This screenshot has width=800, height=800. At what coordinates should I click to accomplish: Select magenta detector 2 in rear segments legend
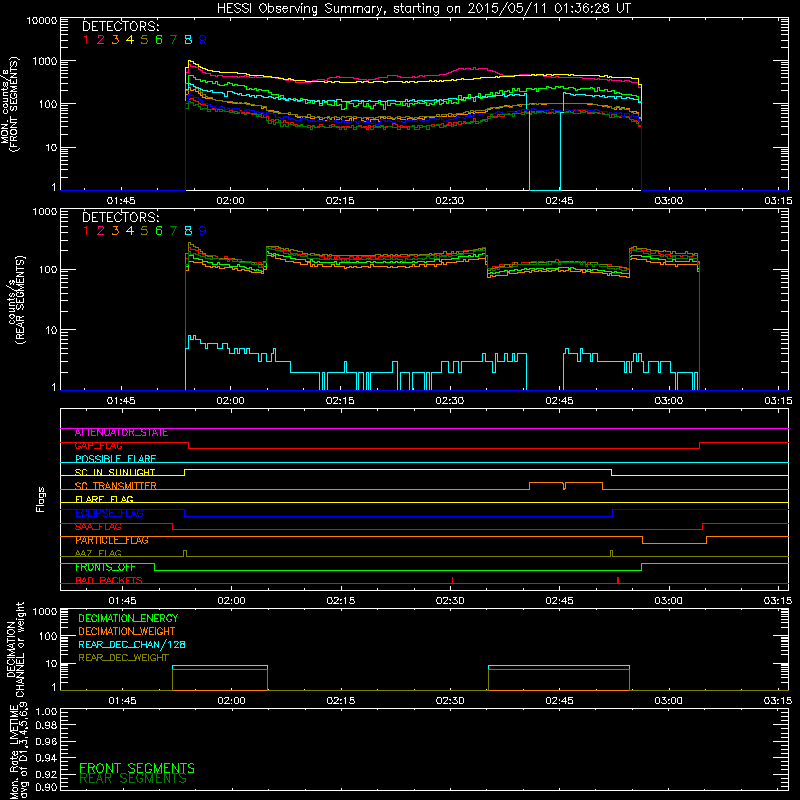(x=101, y=231)
